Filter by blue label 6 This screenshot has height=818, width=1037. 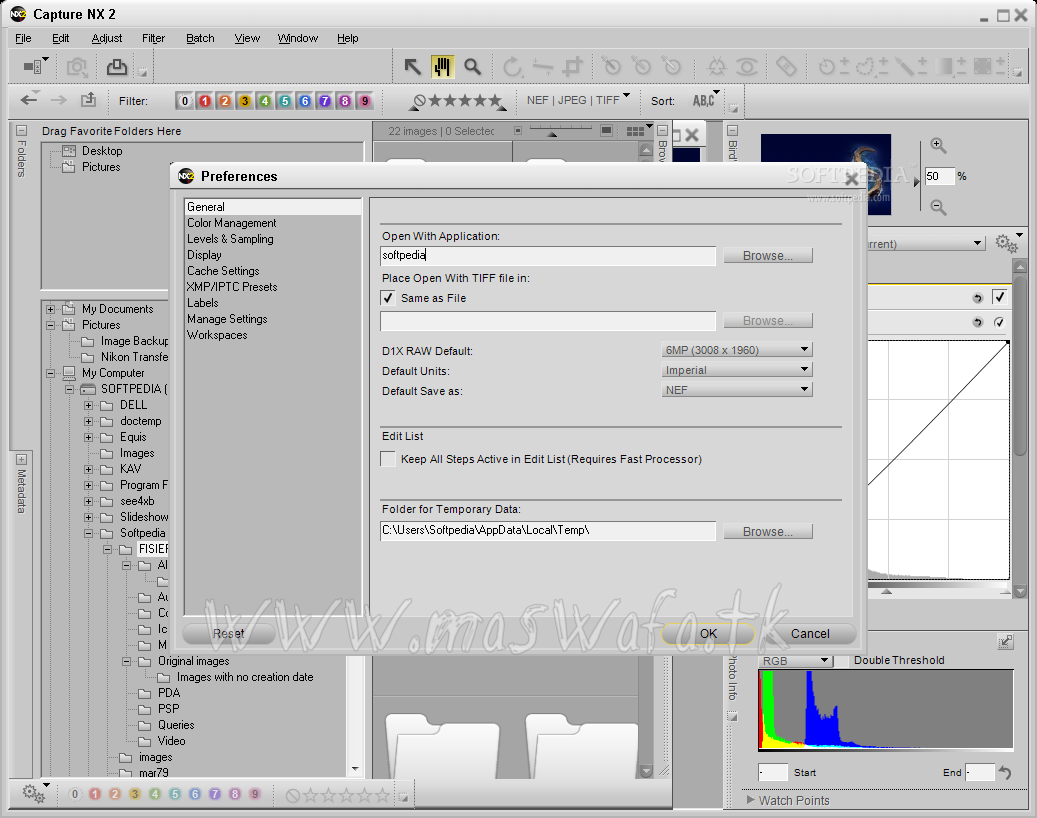pos(305,101)
